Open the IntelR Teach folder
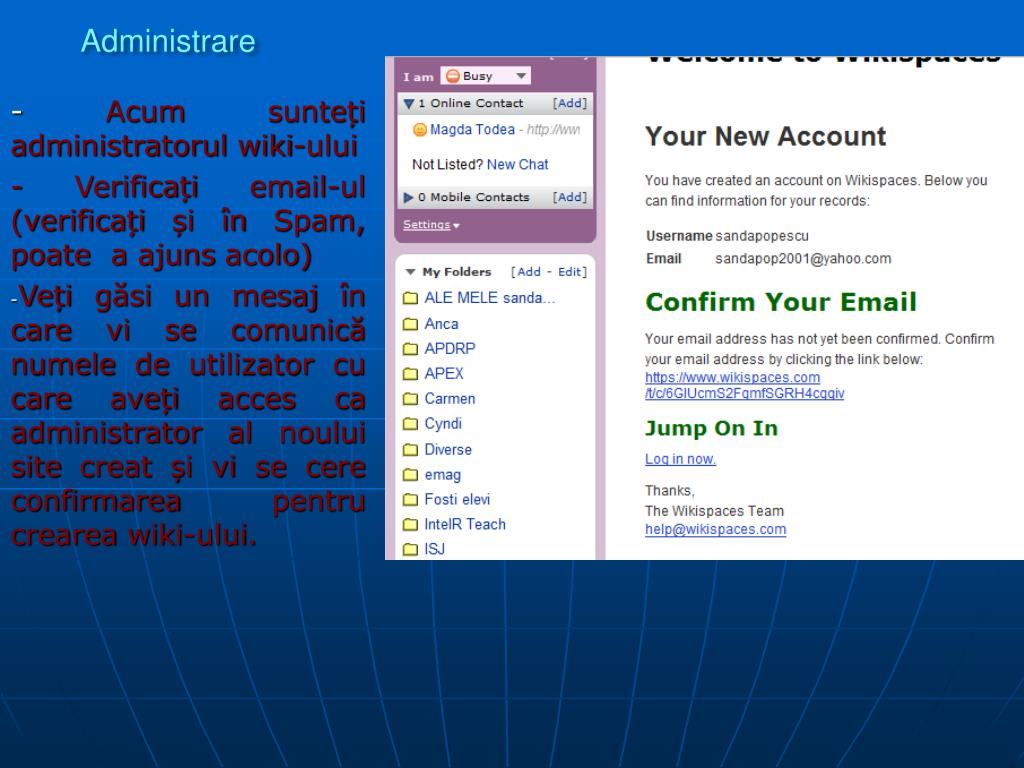1024x768 pixels. click(x=465, y=524)
